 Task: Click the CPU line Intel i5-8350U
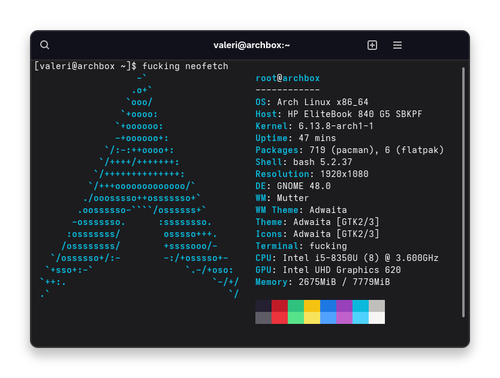click(347, 258)
